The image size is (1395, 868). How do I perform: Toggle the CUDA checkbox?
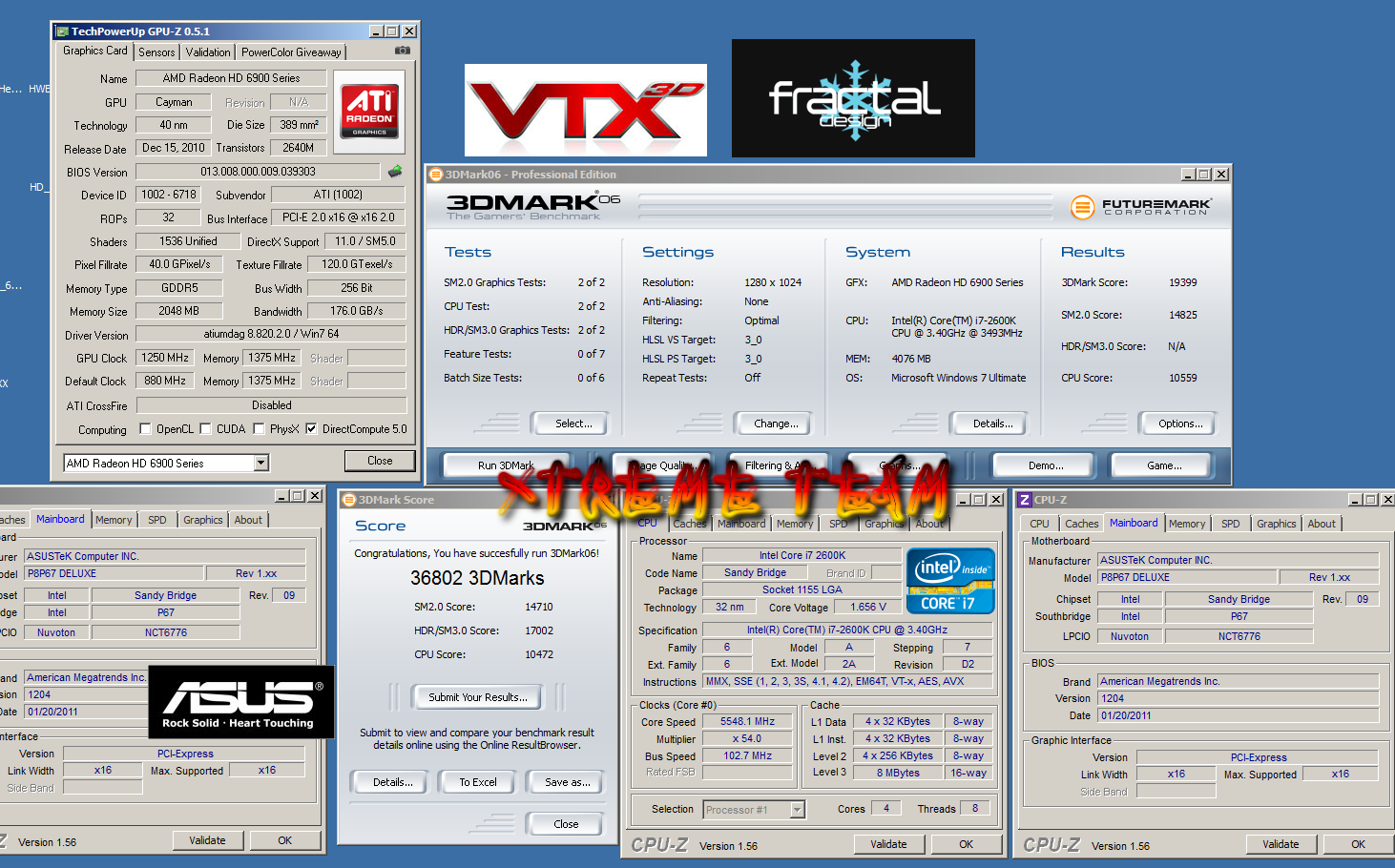(205, 429)
